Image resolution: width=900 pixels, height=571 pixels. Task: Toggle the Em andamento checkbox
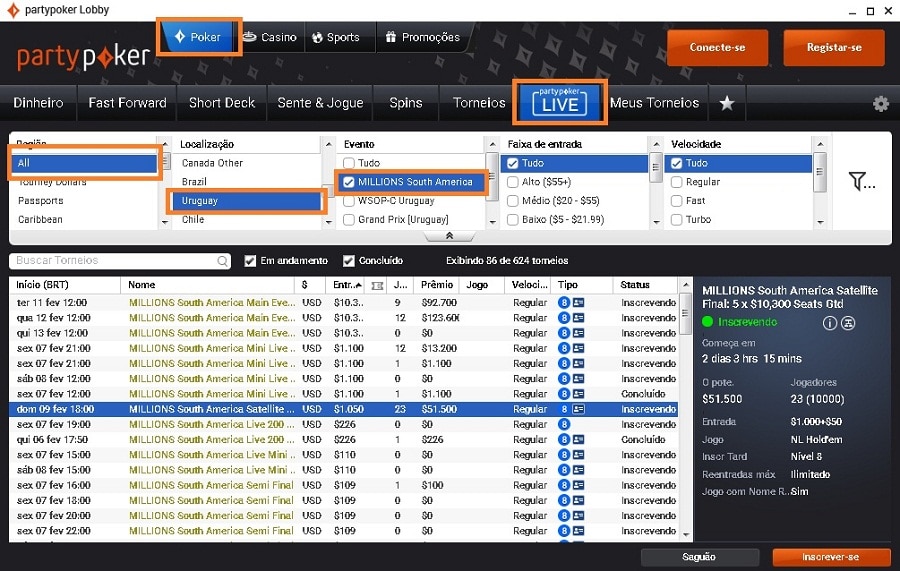click(250, 261)
